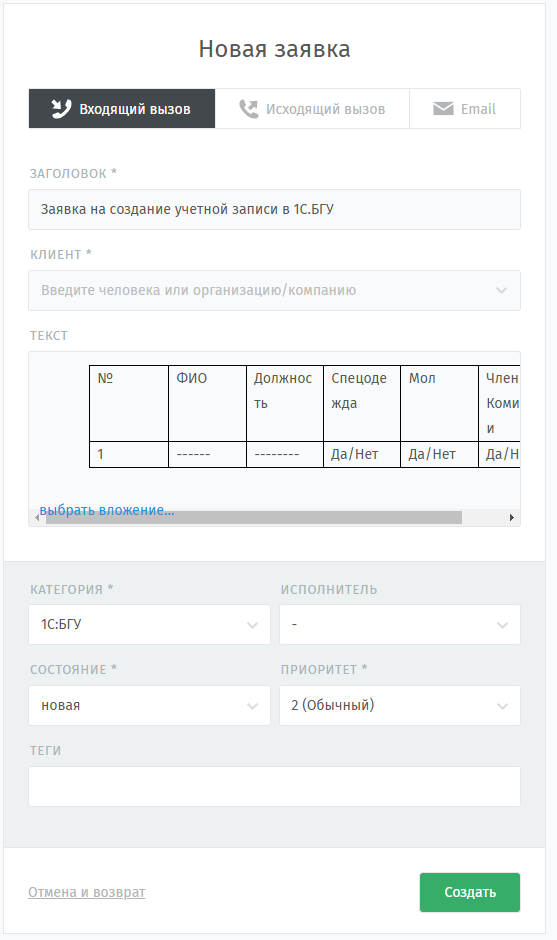The height and width of the screenshot is (940, 557).
Task: Expand the Состояние dropdown showing новая
Action: (149, 706)
